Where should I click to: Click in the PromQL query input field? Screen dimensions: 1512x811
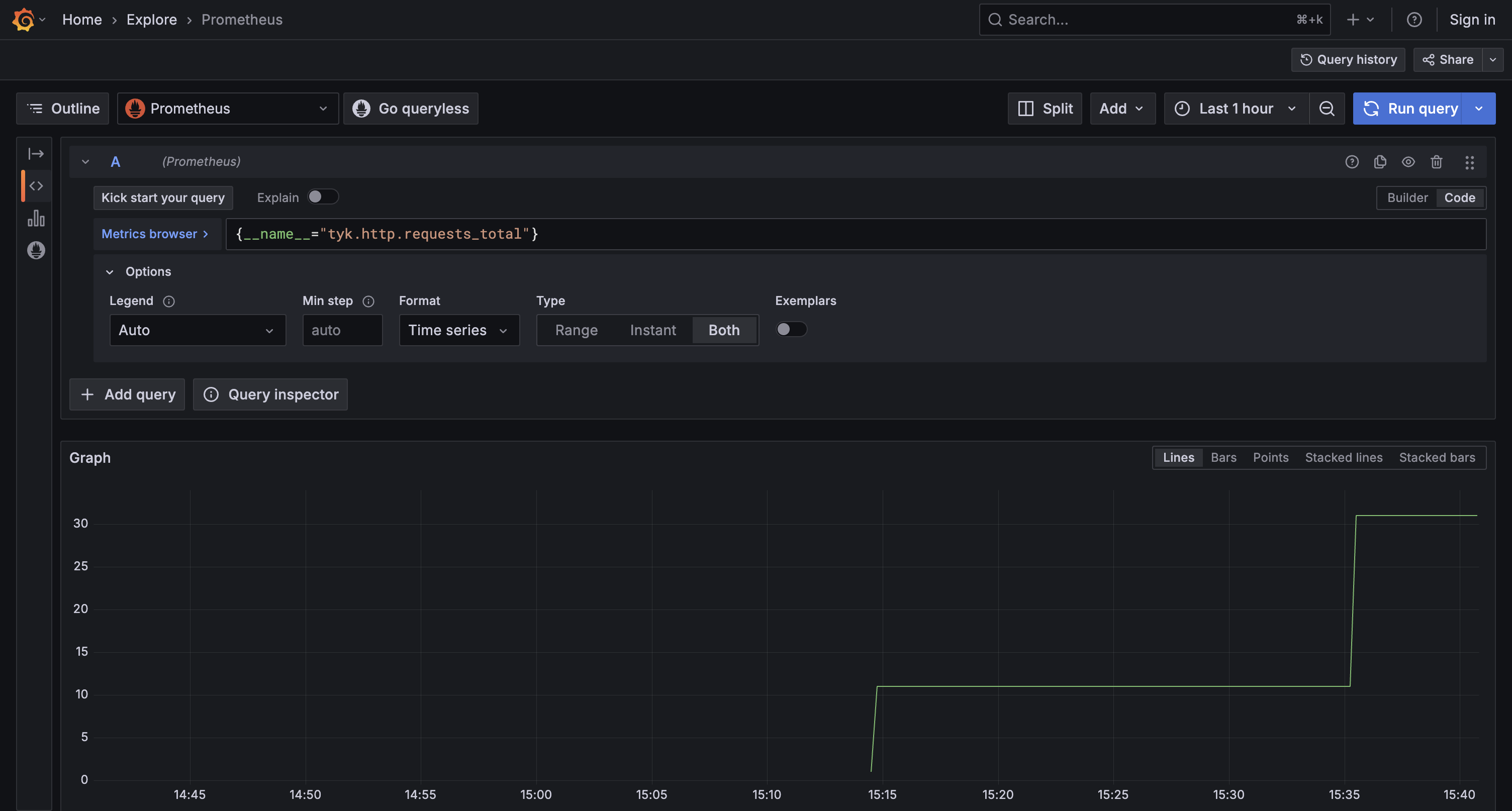[x=856, y=234]
